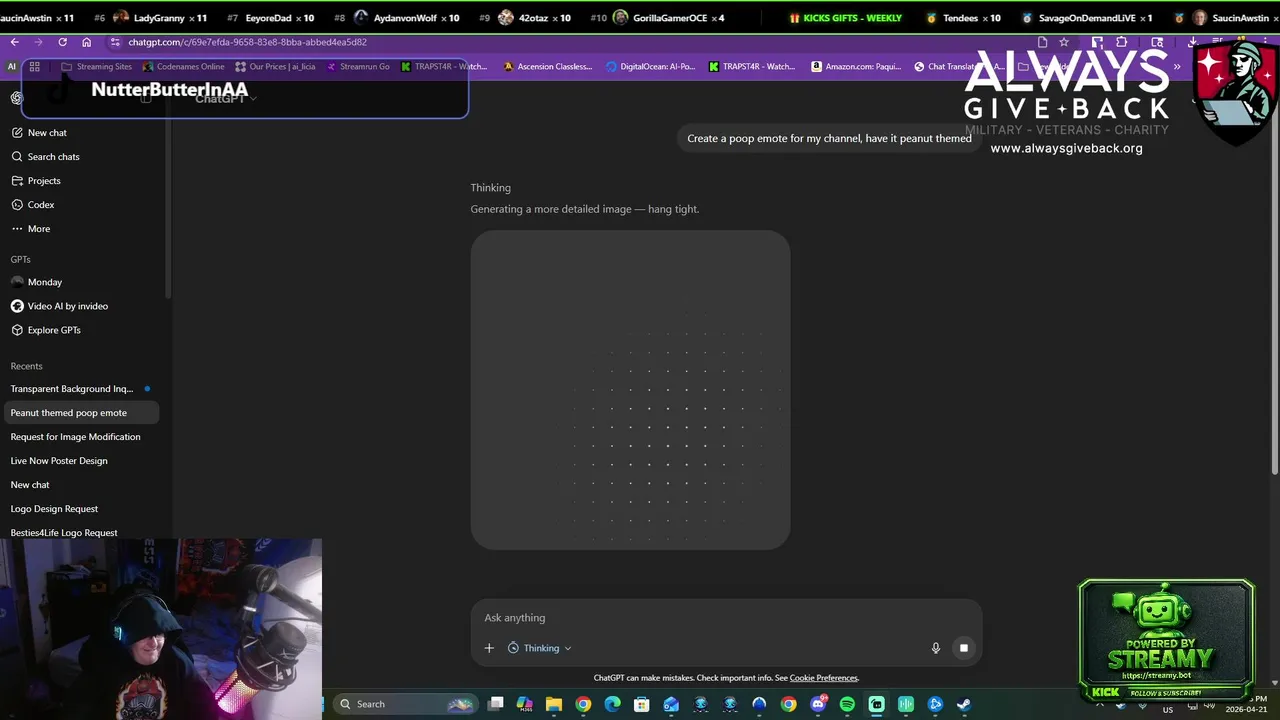Click the plus attach button in composer
This screenshot has width=1280, height=720.
[x=489, y=648]
